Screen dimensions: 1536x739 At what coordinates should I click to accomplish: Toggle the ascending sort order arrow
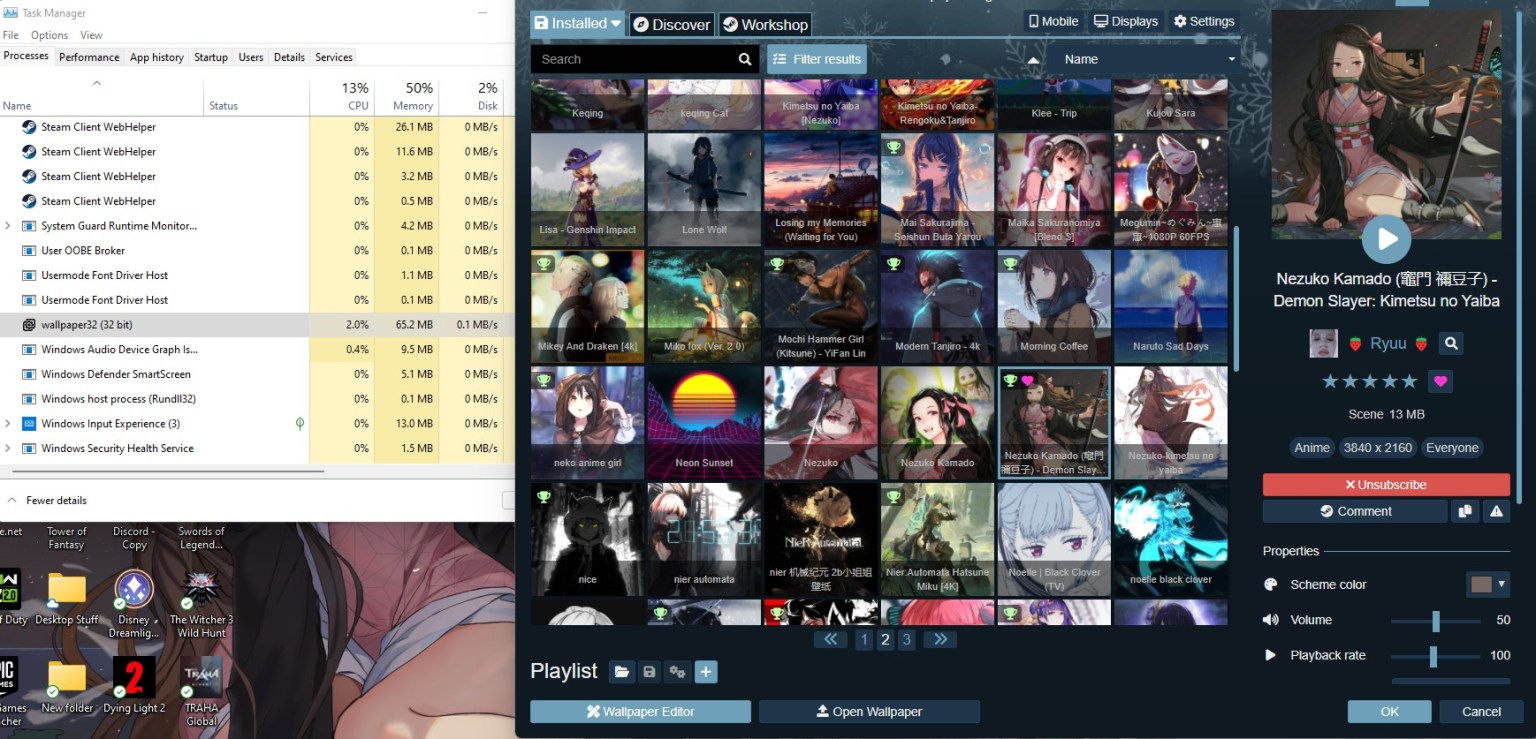pos(1033,59)
